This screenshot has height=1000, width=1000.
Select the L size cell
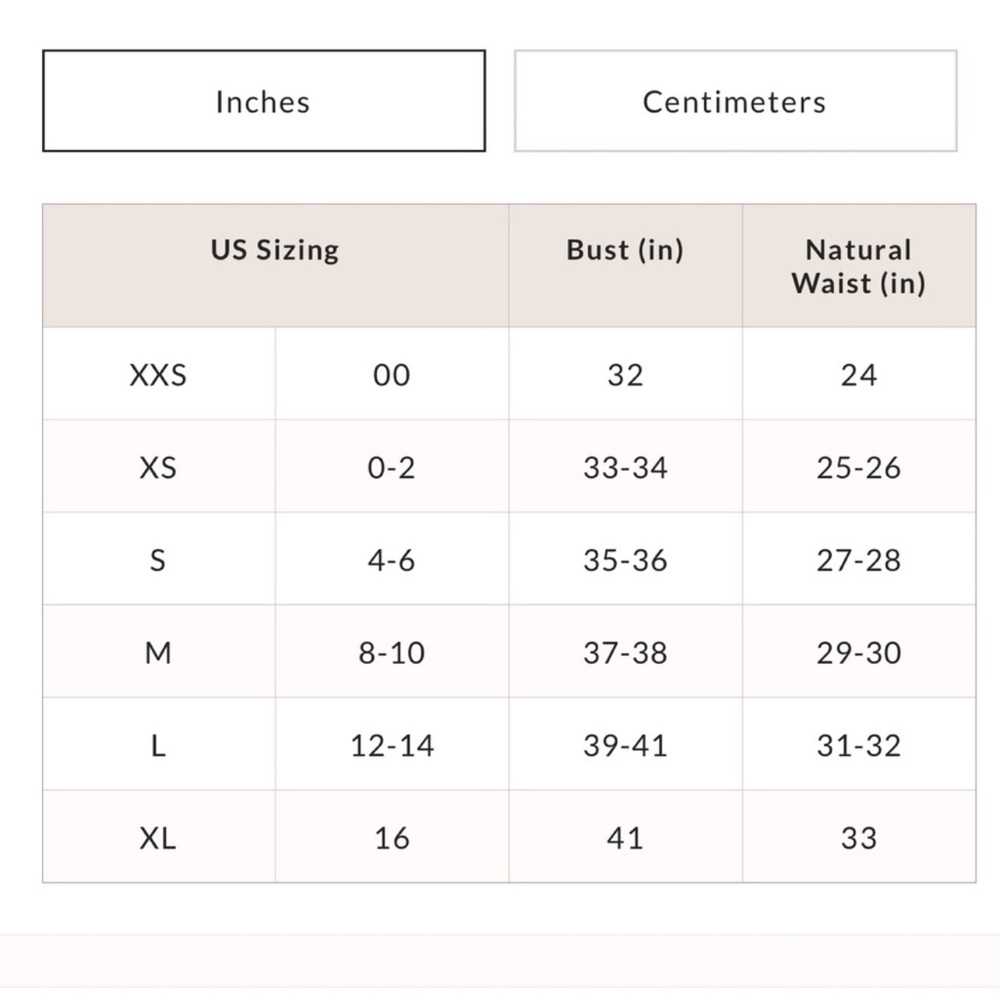(x=159, y=744)
